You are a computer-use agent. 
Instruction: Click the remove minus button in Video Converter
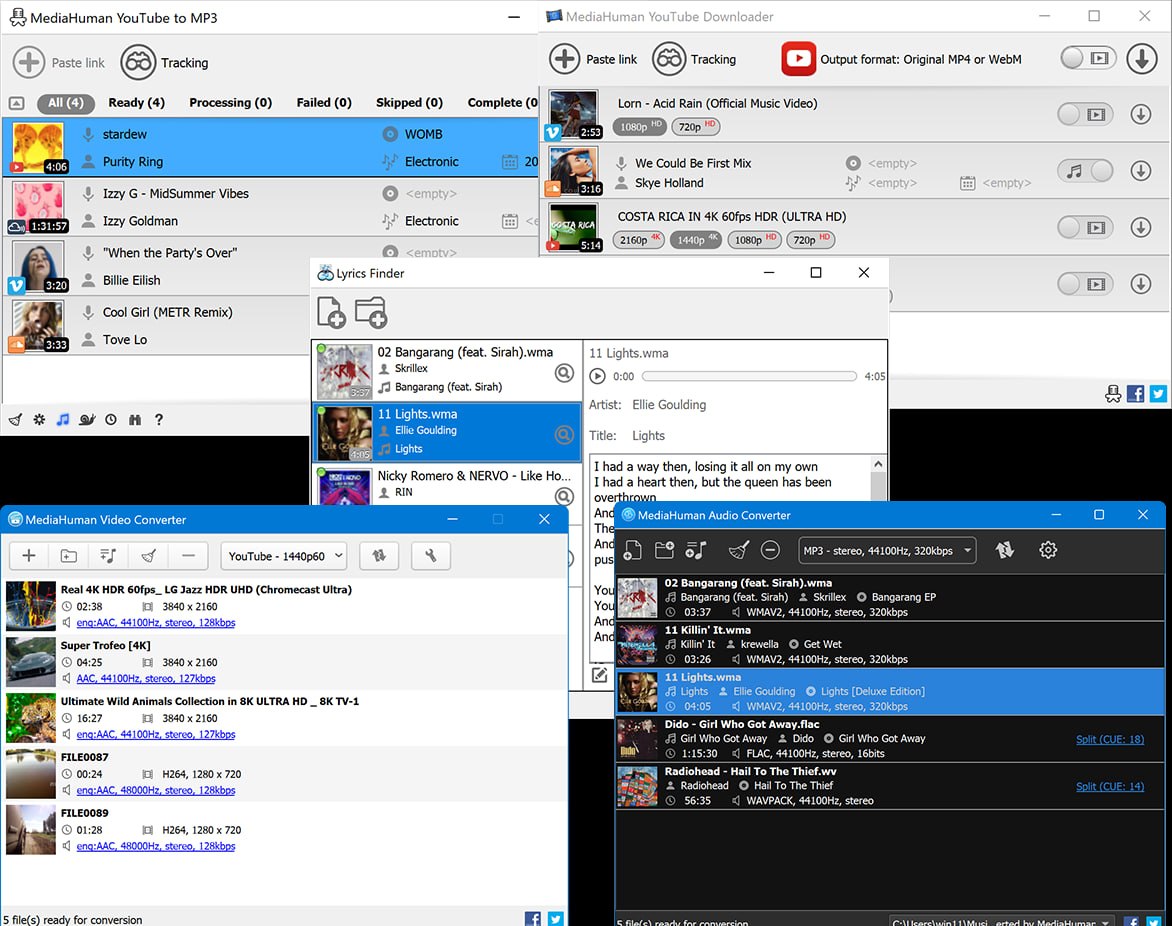(x=188, y=555)
